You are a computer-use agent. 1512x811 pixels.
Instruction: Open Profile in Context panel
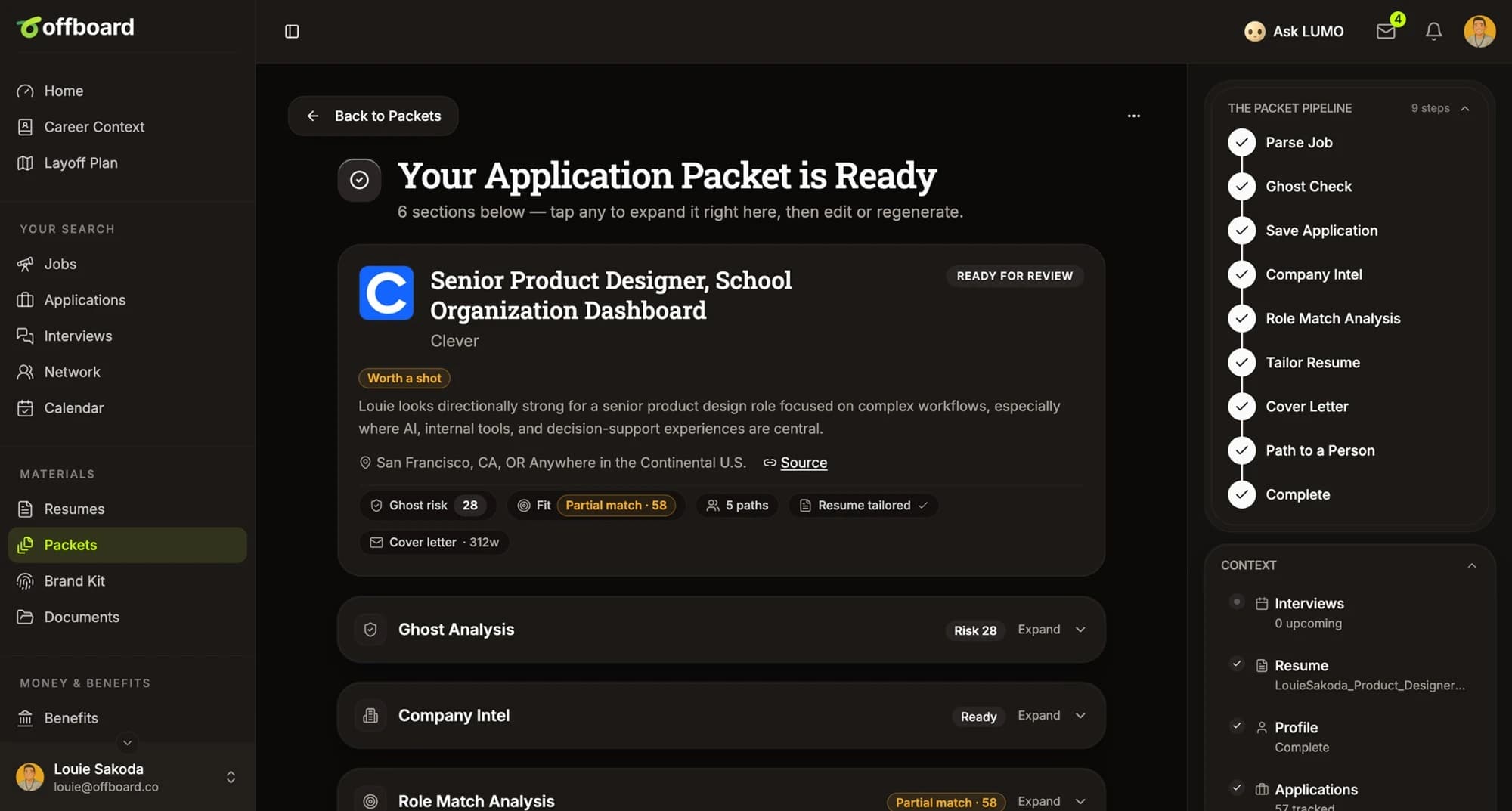(1349, 737)
